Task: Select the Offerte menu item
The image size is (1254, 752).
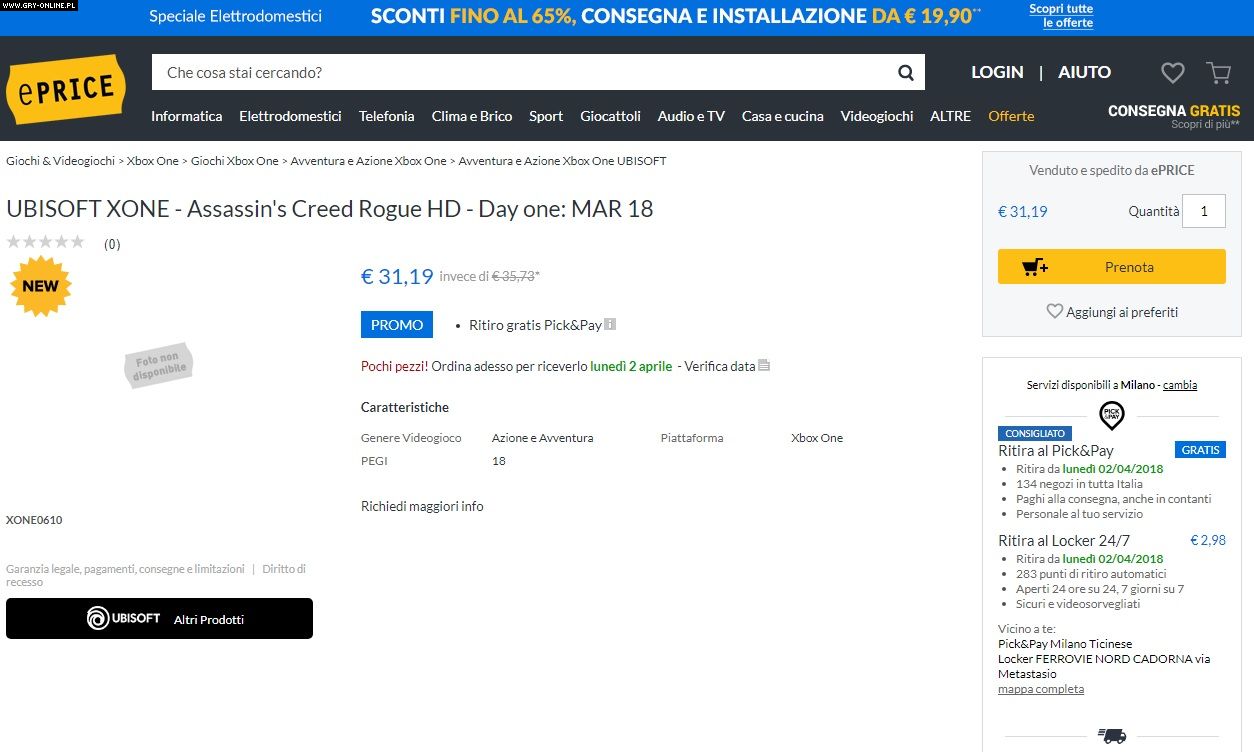Action: [x=1011, y=116]
